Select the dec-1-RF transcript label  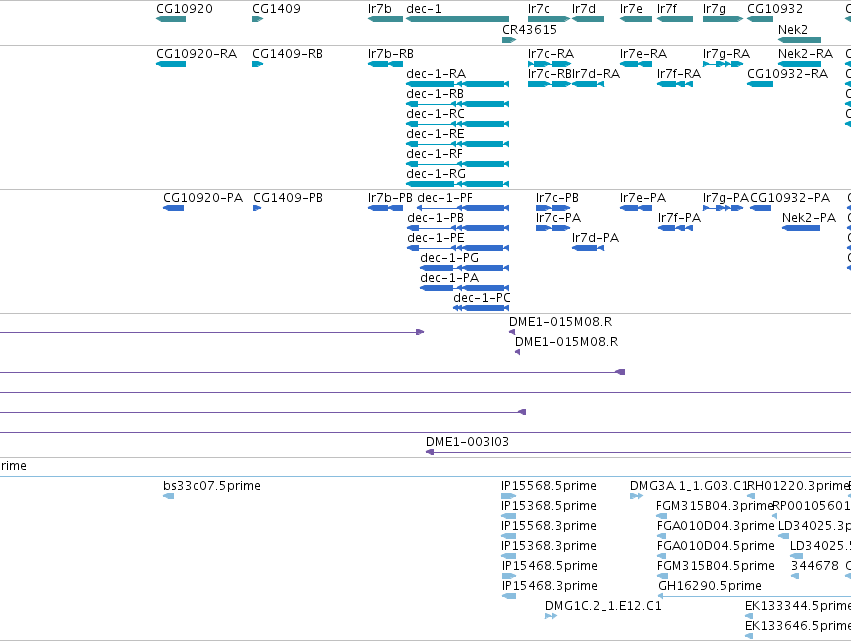(434, 154)
